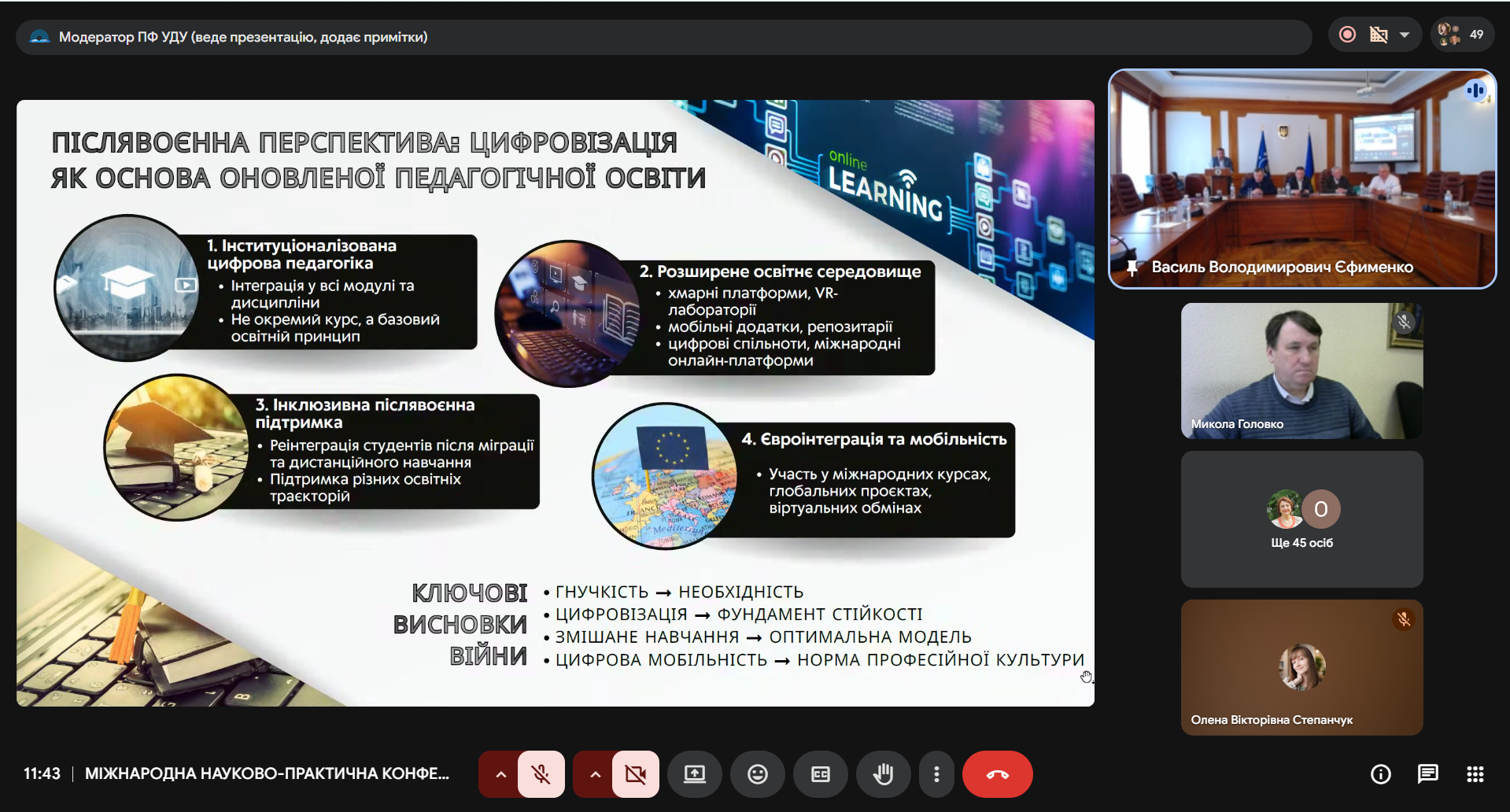Select the 'Ще 45 осіб' participant tile
The image size is (1510, 812).
click(x=1301, y=519)
